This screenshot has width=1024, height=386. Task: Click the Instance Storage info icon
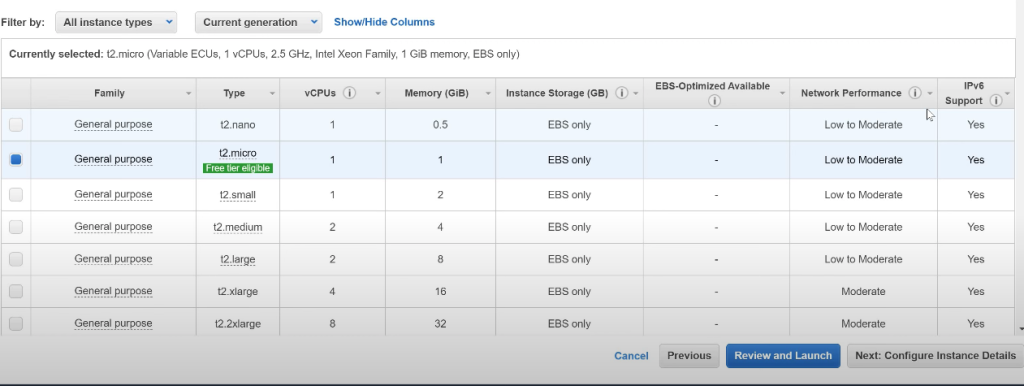click(x=622, y=93)
